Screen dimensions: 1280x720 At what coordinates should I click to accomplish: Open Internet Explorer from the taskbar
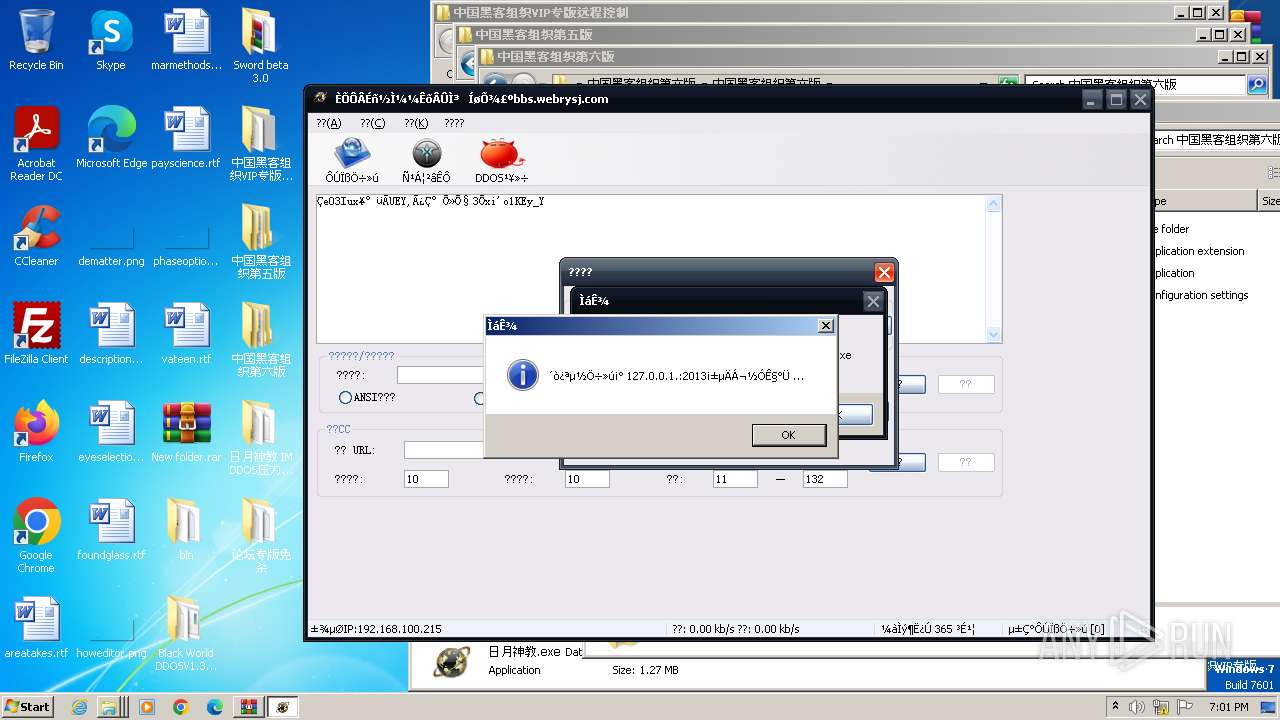(x=80, y=707)
